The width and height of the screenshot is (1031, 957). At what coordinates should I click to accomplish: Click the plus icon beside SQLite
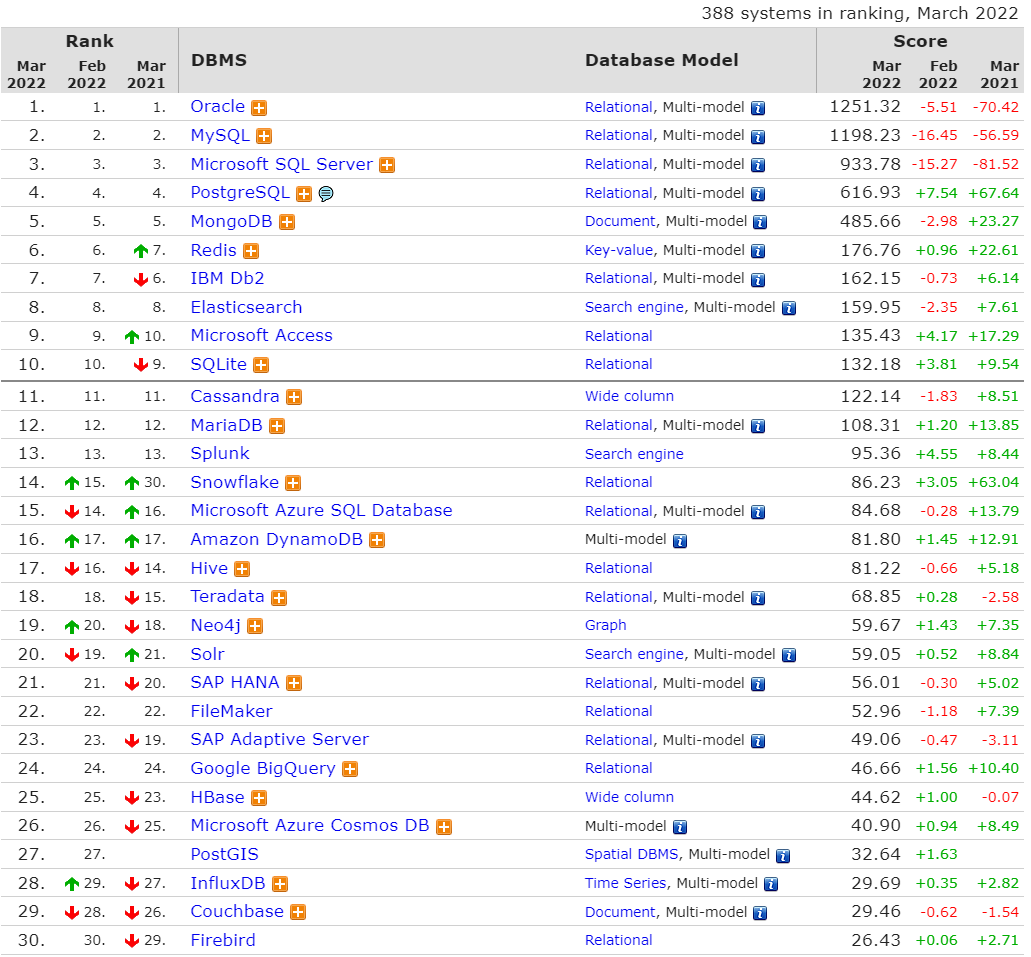pos(261,365)
